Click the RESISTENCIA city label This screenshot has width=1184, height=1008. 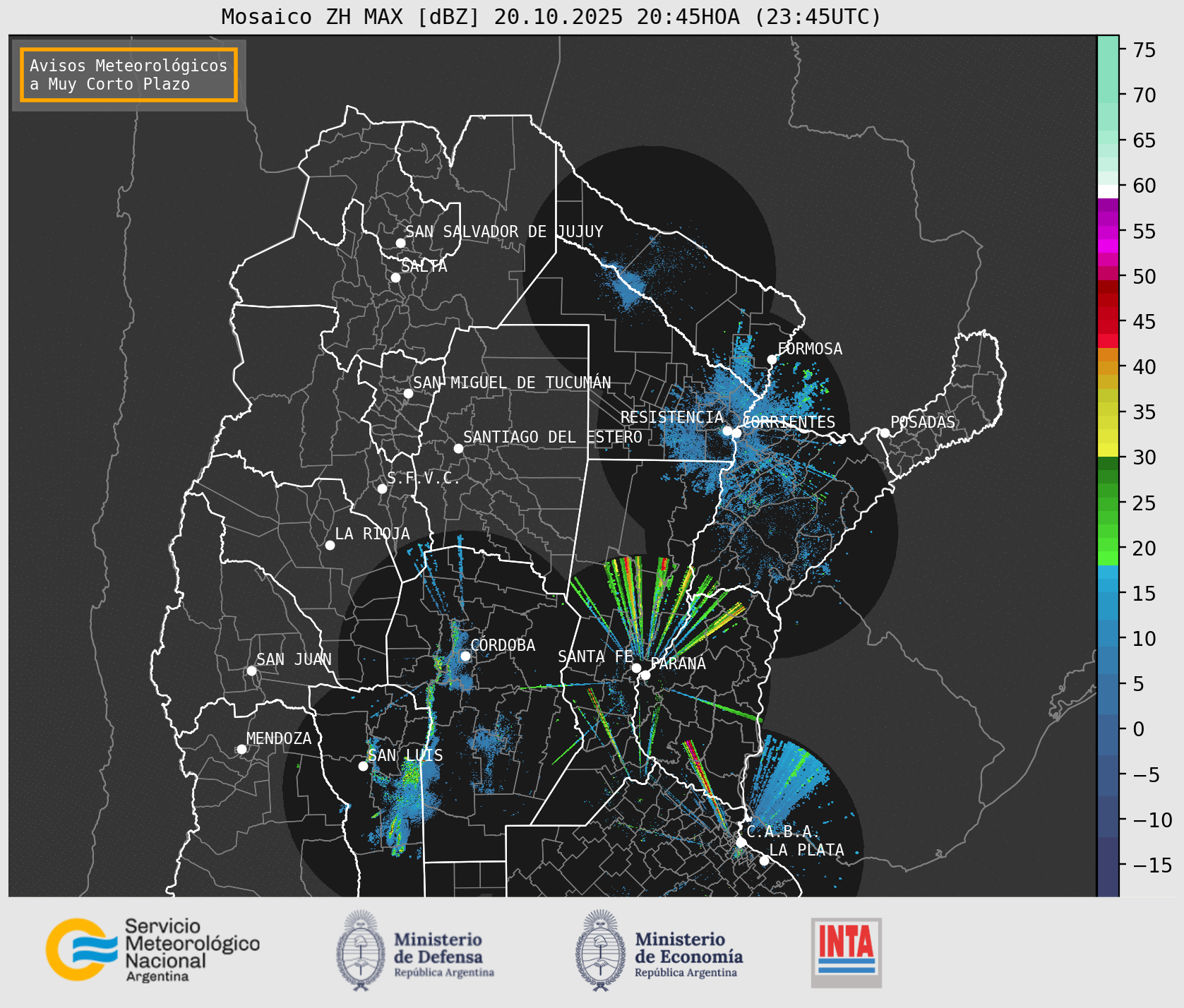pos(672,417)
